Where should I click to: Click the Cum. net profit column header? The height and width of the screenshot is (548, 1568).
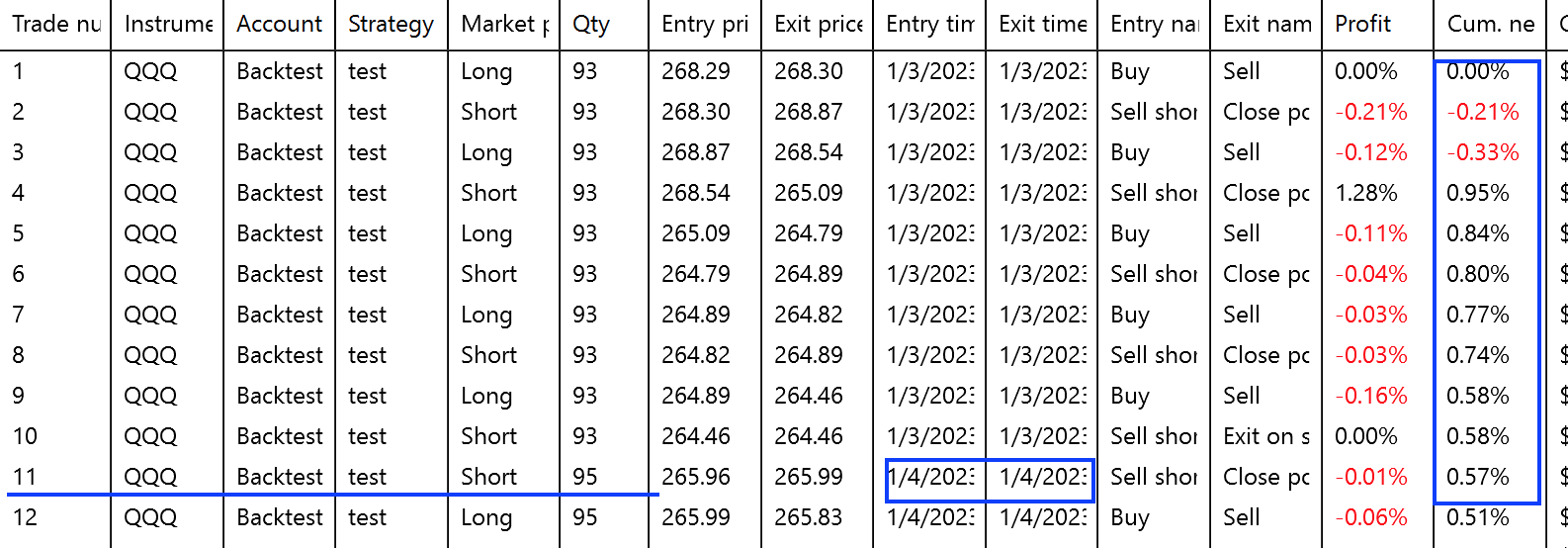1490,24
